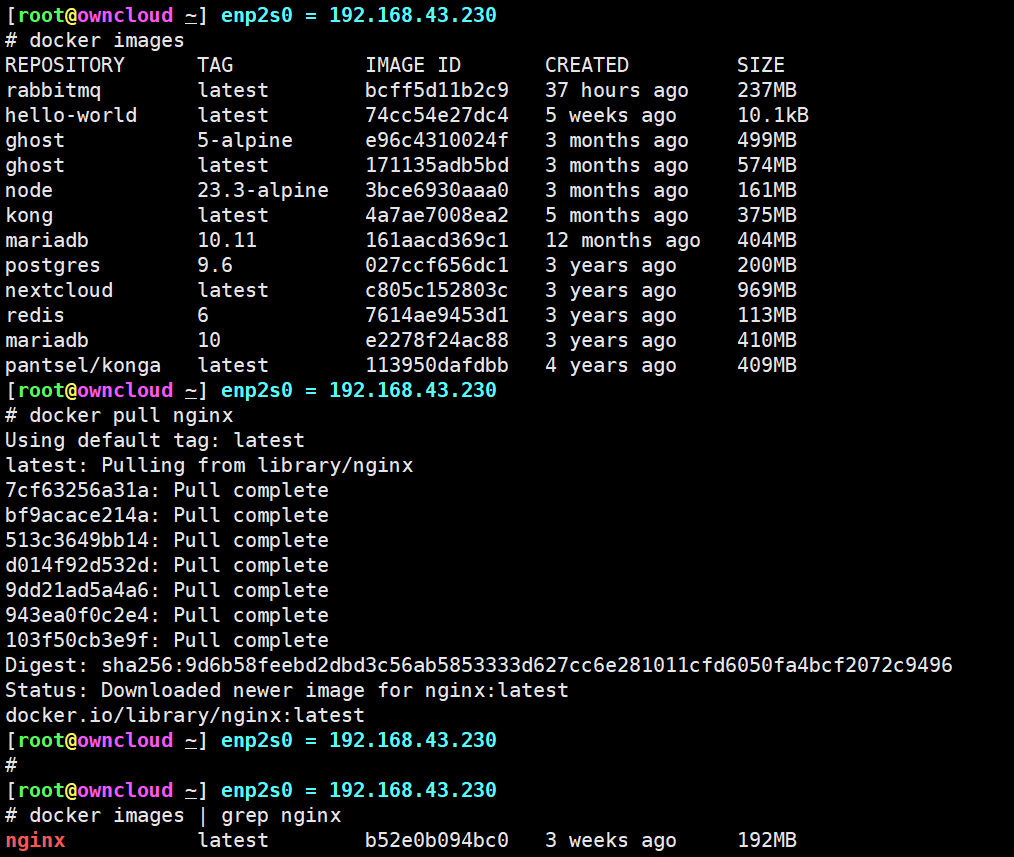Click the IMAGE ID column header
This screenshot has height=857, width=1014.
[412, 65]
